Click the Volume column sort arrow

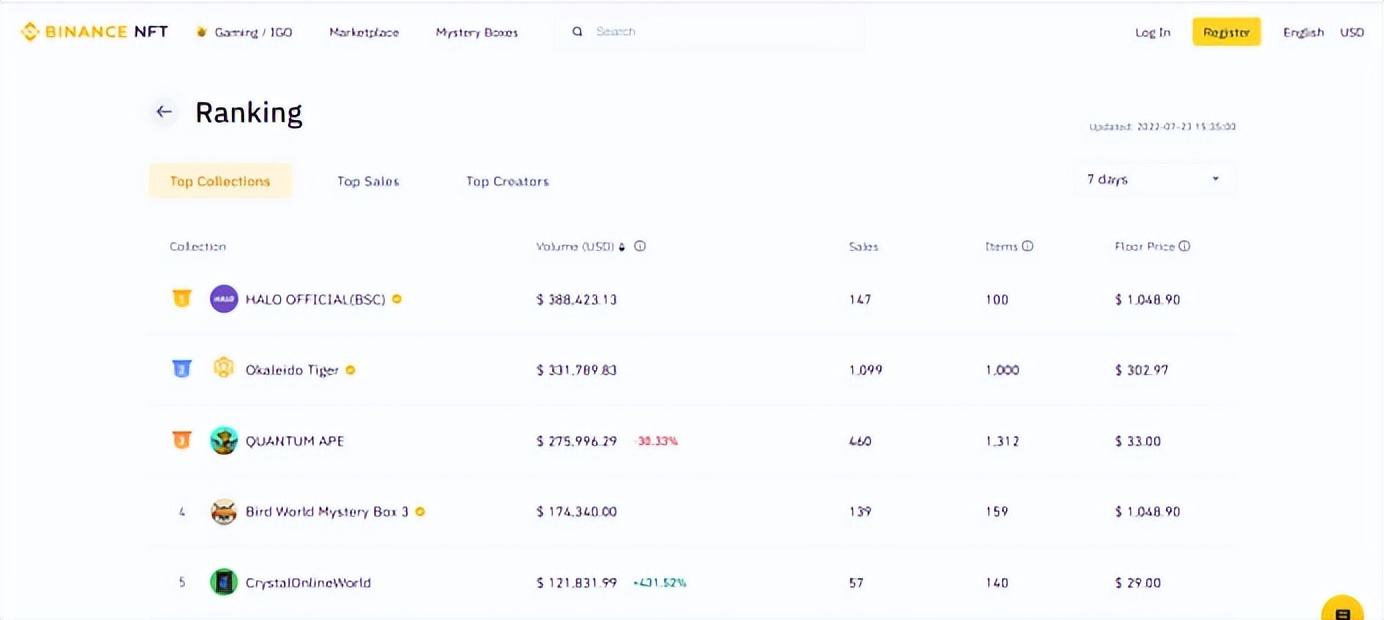[x=622, y=247]
